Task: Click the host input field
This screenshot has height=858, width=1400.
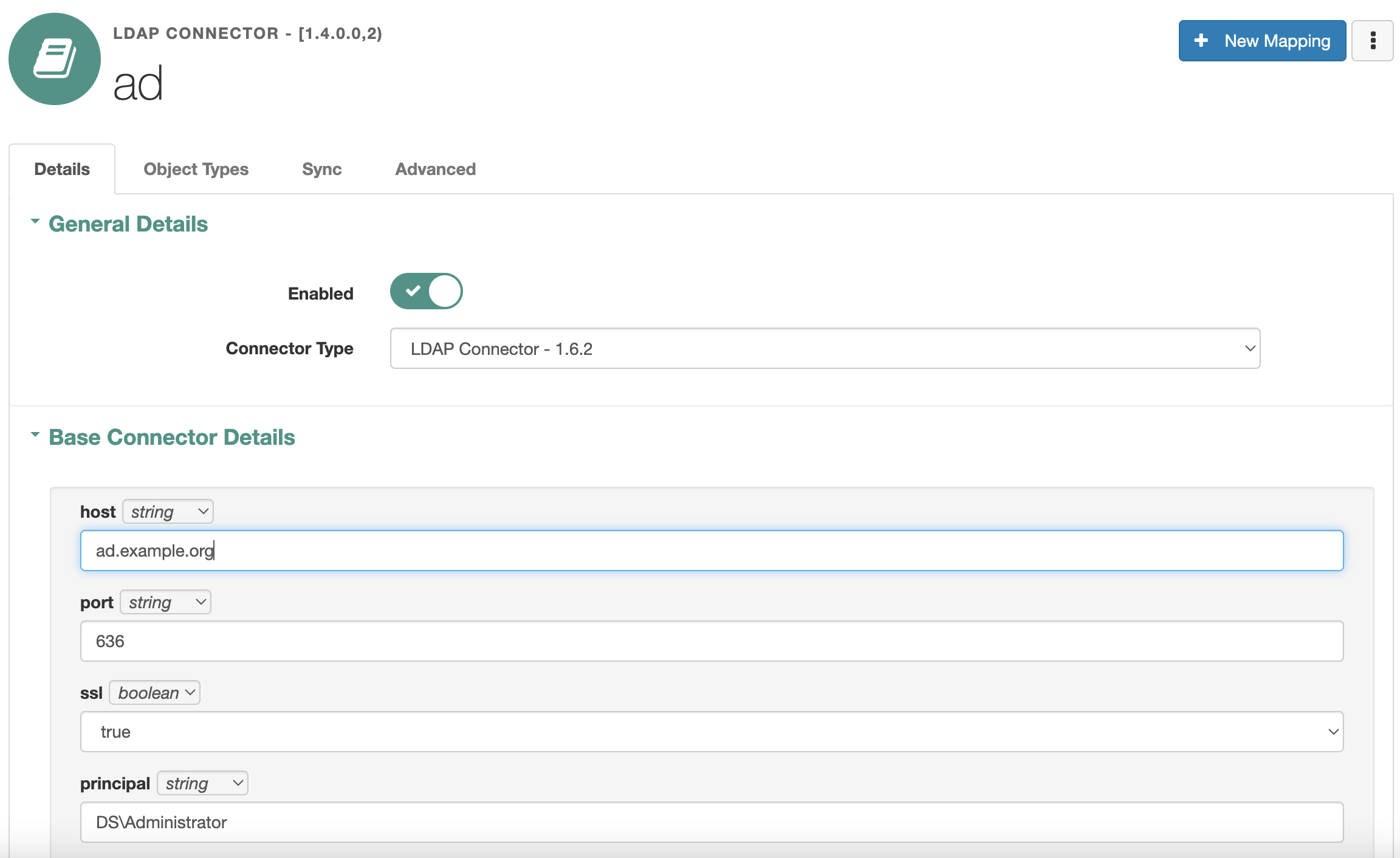Action: coord(712,551)
